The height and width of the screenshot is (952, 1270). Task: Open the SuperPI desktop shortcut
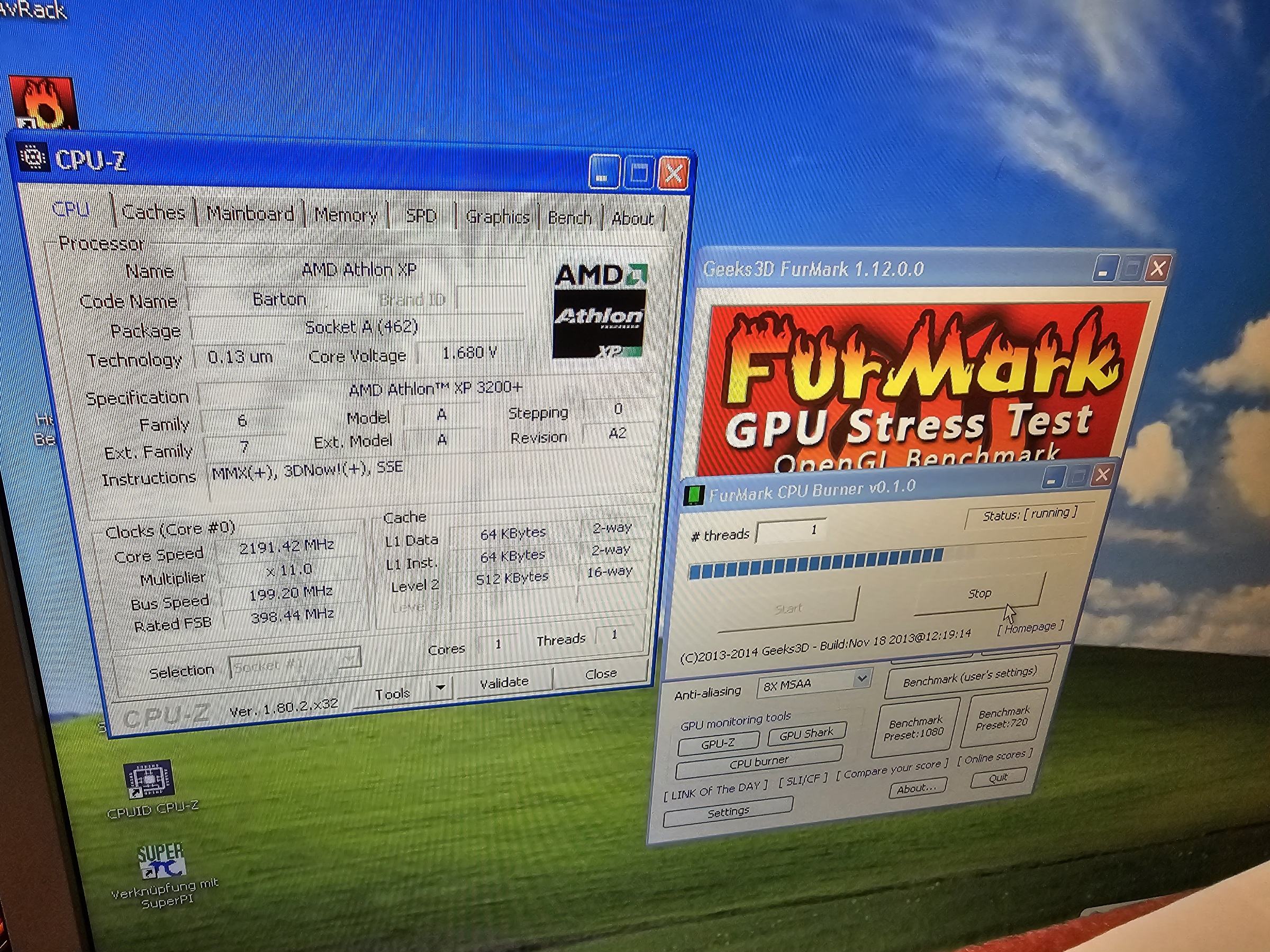162,862
